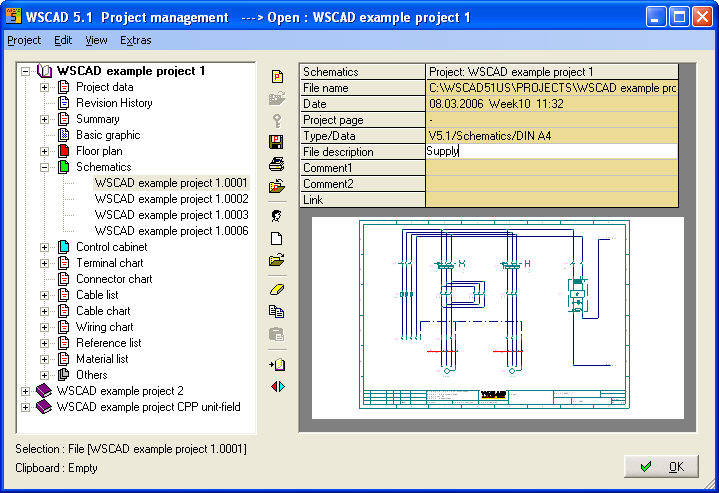Image resolution: width=719 pixels, height=493 pixels.
Task: Click the red and cyan left-right arrows icon
Action: (x=277, y=387)
